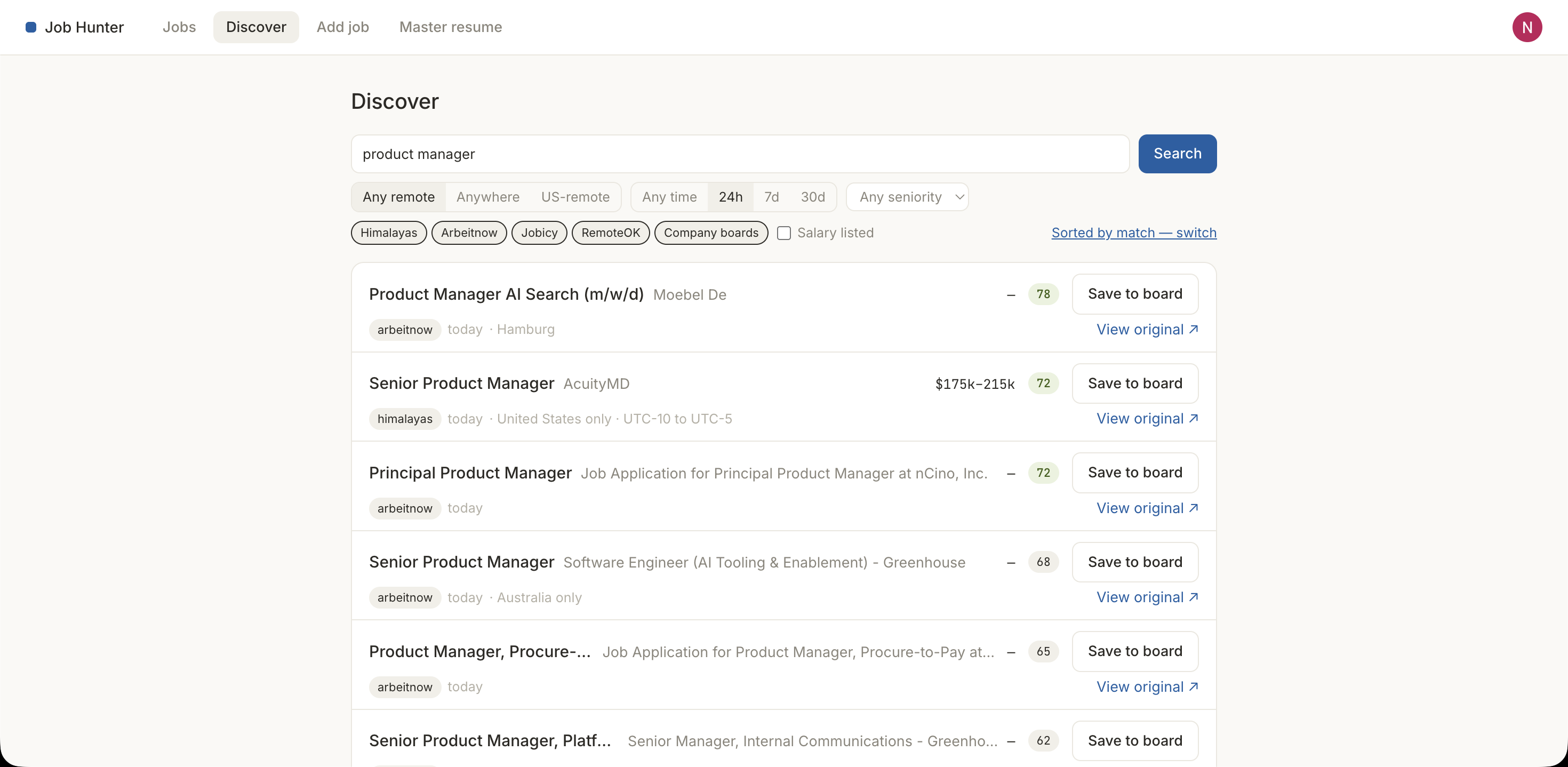Select the Discover tab
Image resolution: width=1568 pixels, height=767 pixels.
coord(255,27)
